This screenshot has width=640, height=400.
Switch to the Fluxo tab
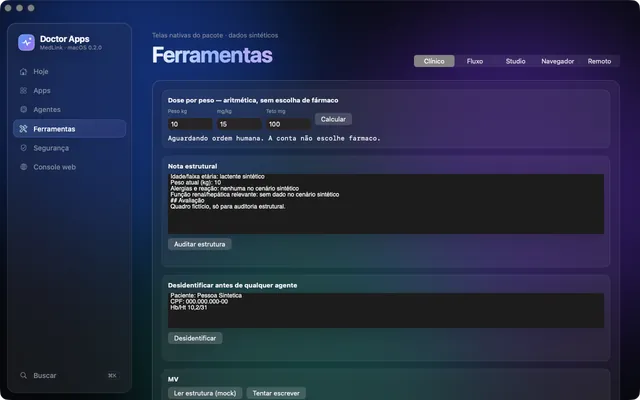(475, 61)
